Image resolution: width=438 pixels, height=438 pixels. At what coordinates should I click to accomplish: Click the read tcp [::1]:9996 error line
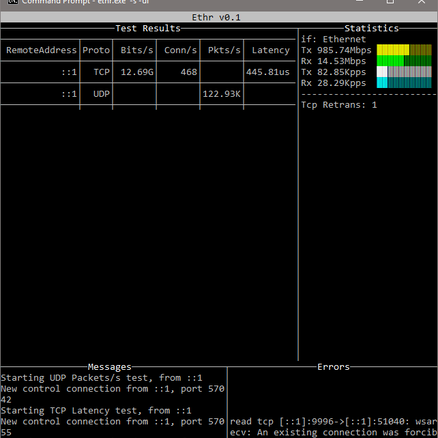[x=333, y=422]
